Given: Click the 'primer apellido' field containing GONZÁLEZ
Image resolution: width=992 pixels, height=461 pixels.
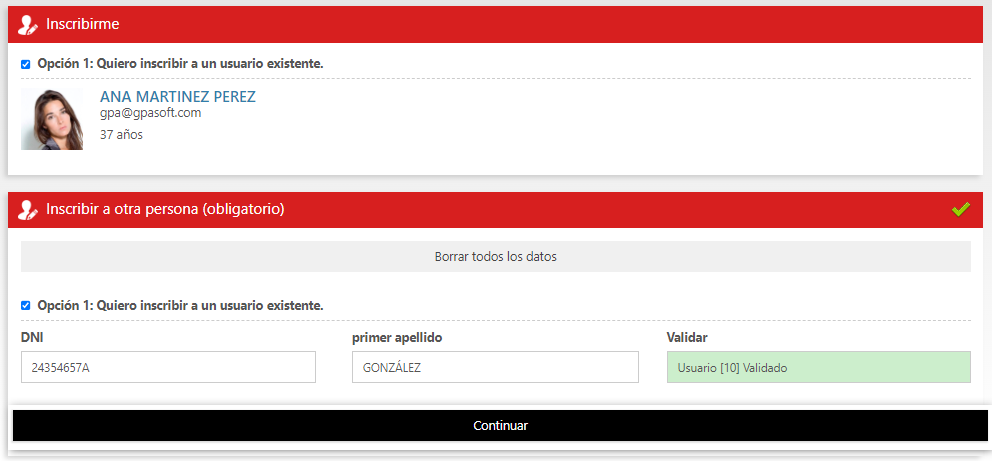Looking at the screenshot, I should coord(495,367).
